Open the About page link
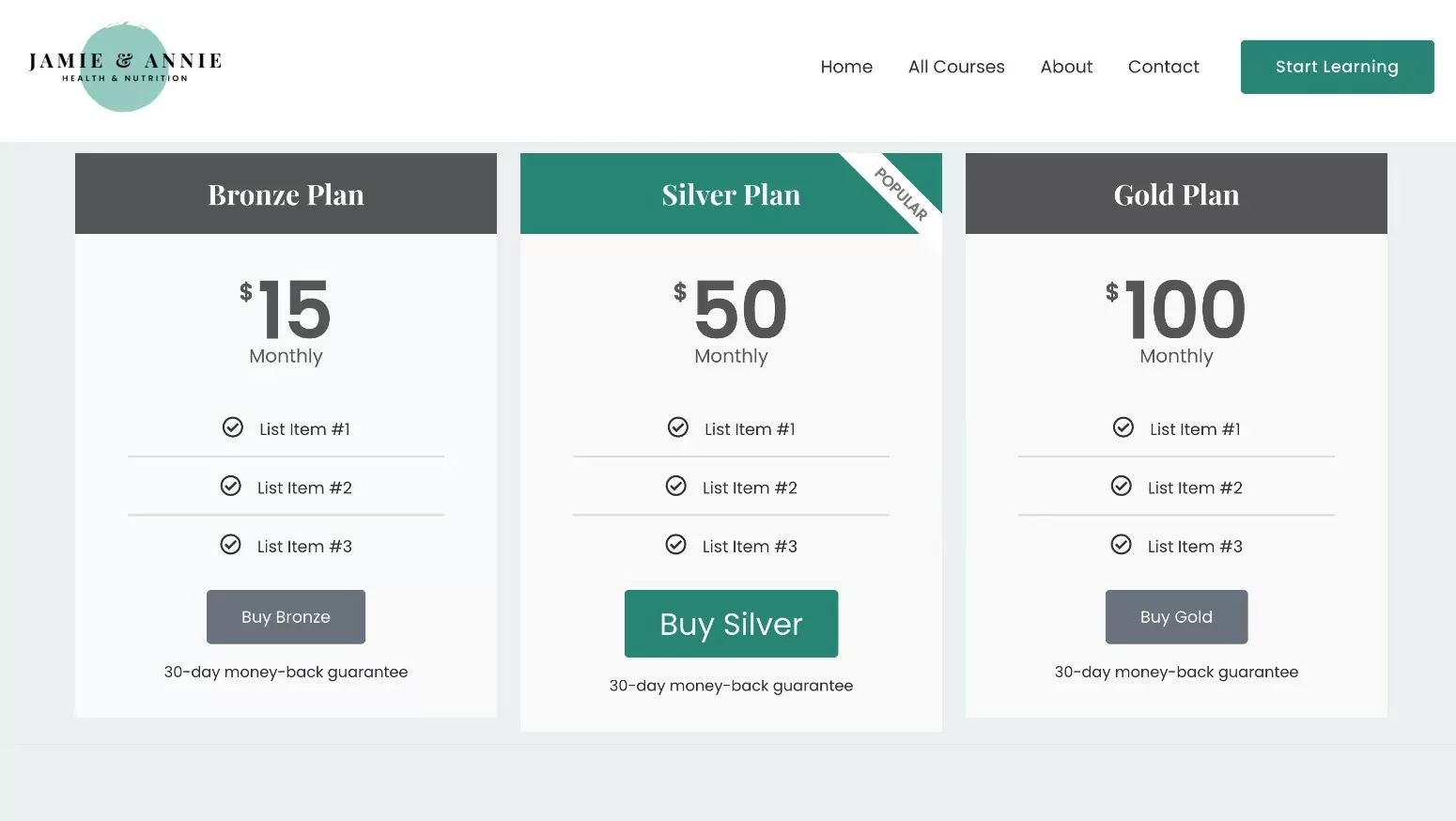 point(1066,67)
